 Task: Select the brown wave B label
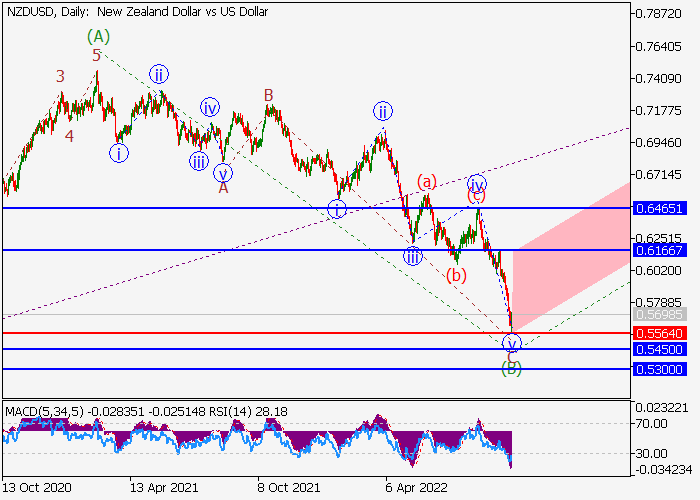click(x=269, y=95)
